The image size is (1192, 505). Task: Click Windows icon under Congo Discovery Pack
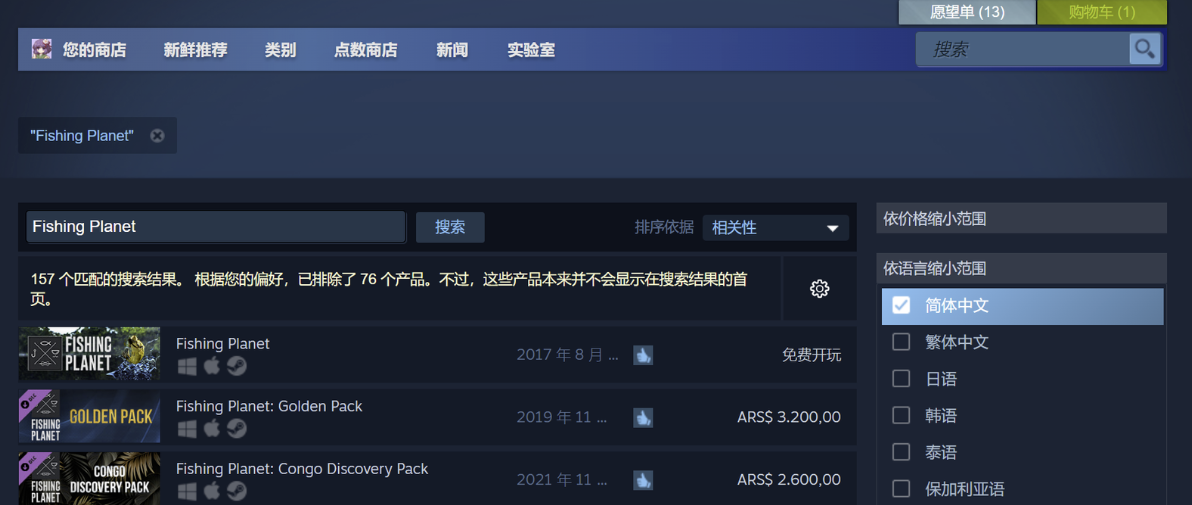pos(187,492)
